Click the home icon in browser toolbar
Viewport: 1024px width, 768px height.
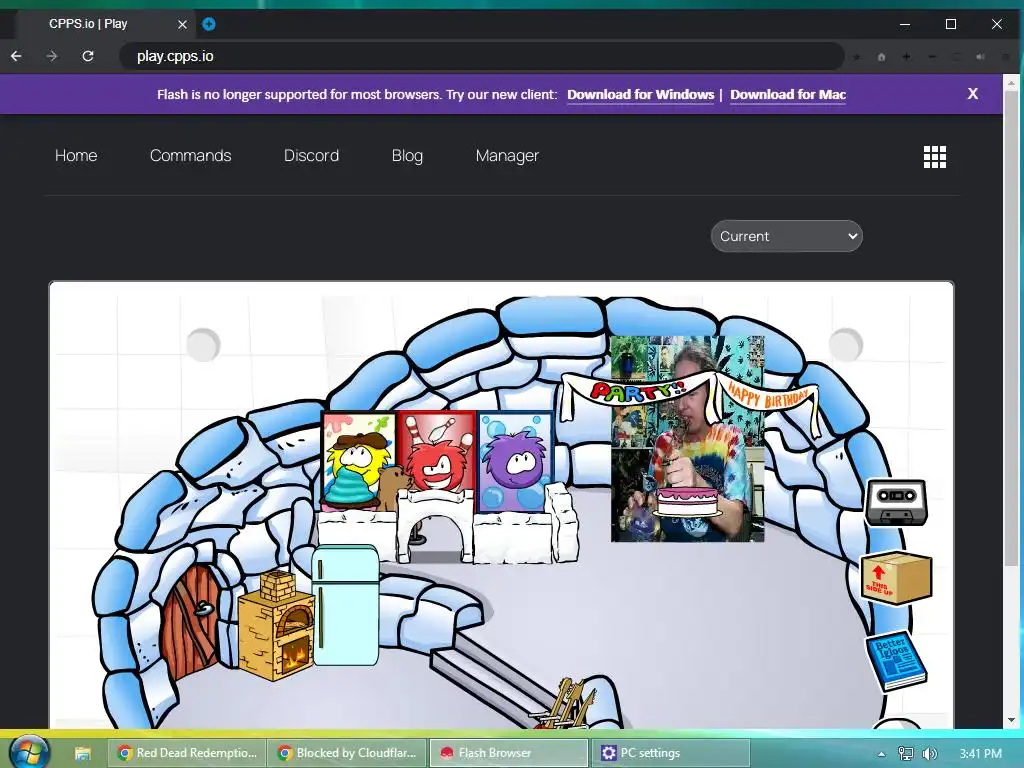click(x=882, y=57)
